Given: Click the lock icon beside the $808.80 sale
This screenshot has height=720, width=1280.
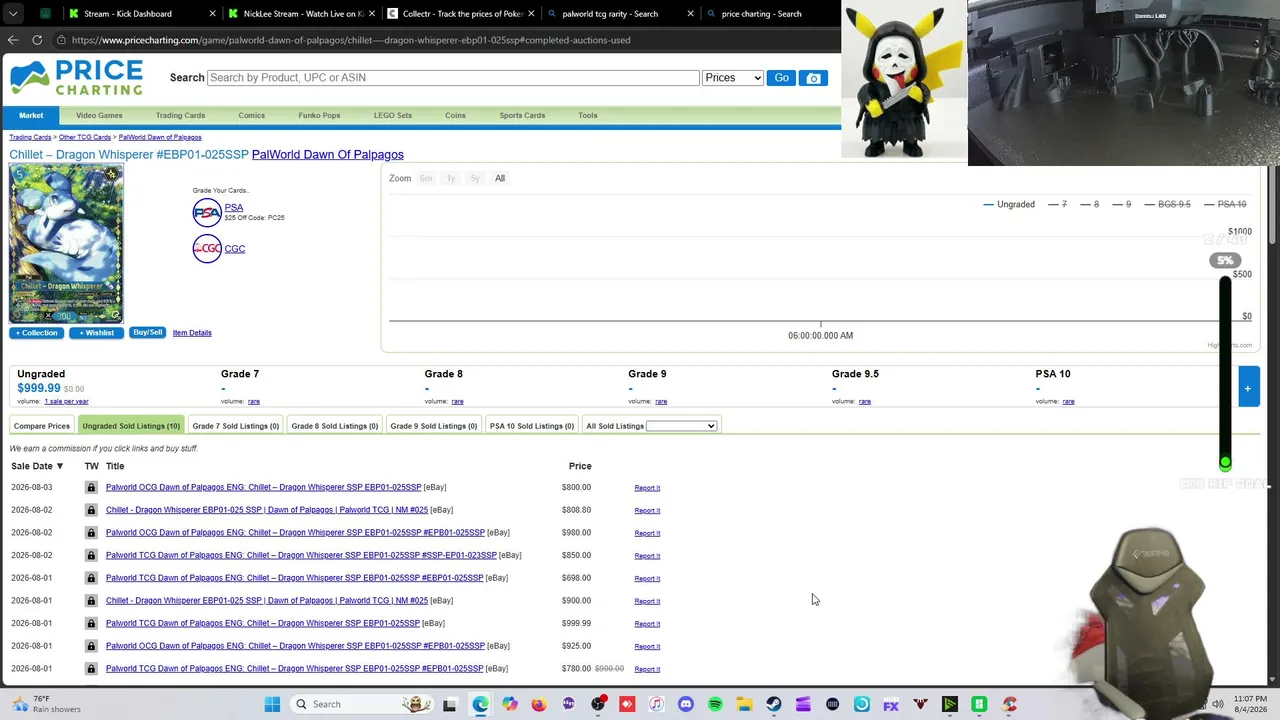Looking at the screenshot, I should click(x=91, y=510).
